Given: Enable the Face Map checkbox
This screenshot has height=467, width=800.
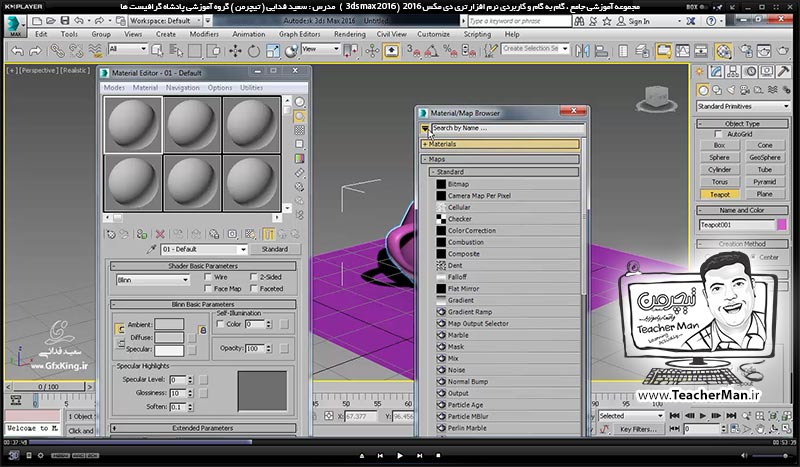Looking at the screenshot, I should [208, 288].
